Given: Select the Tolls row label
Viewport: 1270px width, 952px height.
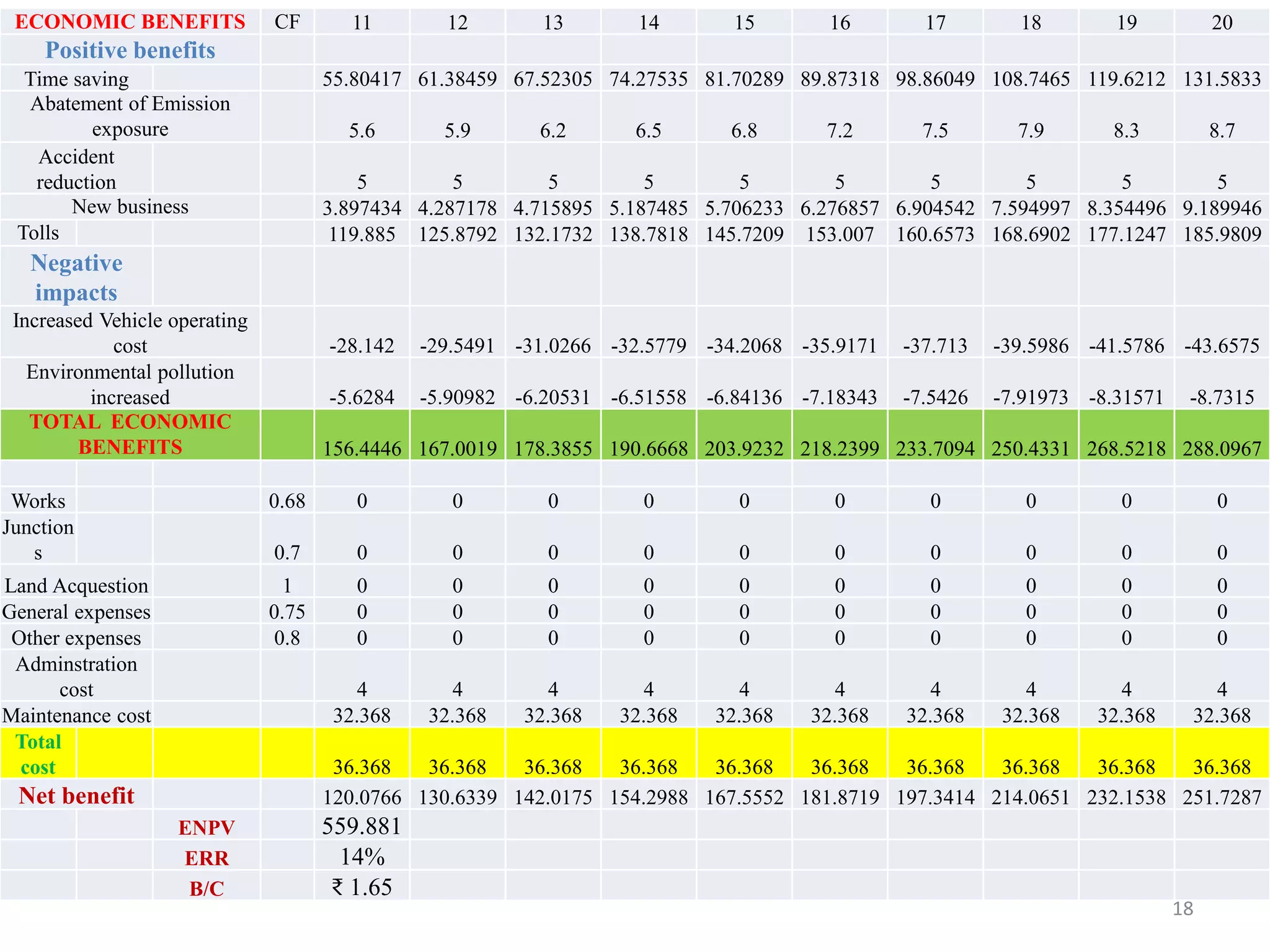Looking at the screenshot, I should (x=38, y=233).
